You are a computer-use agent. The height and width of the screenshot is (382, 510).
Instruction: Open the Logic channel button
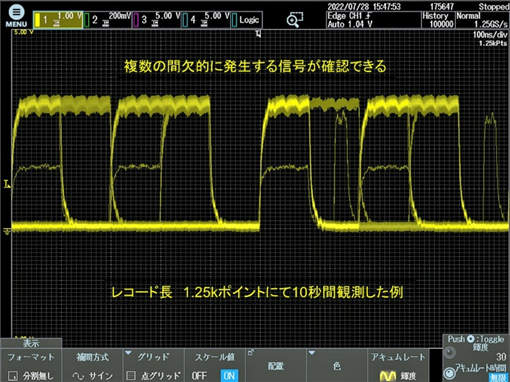246,20
